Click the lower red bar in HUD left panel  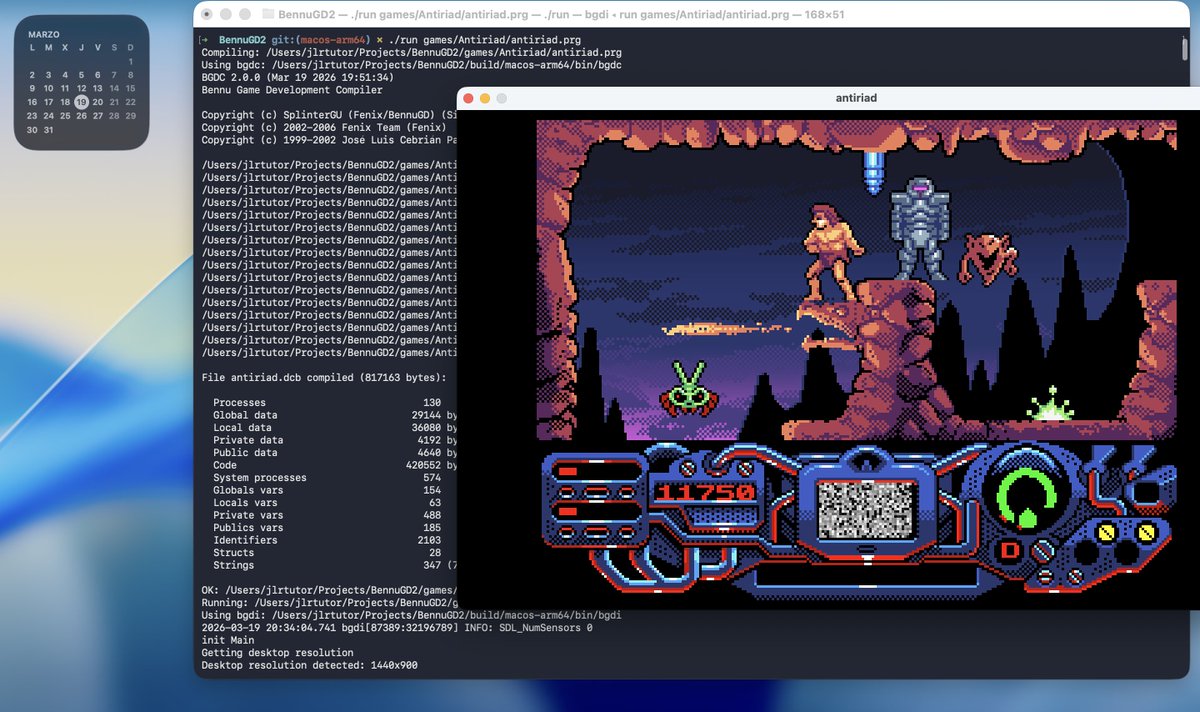pyautogui.click(x=568, y=512)
